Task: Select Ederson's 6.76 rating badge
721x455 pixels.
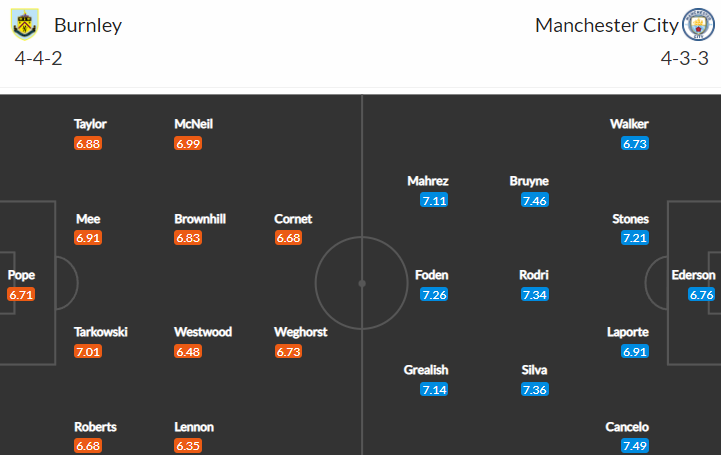Action: coord(701,294)
